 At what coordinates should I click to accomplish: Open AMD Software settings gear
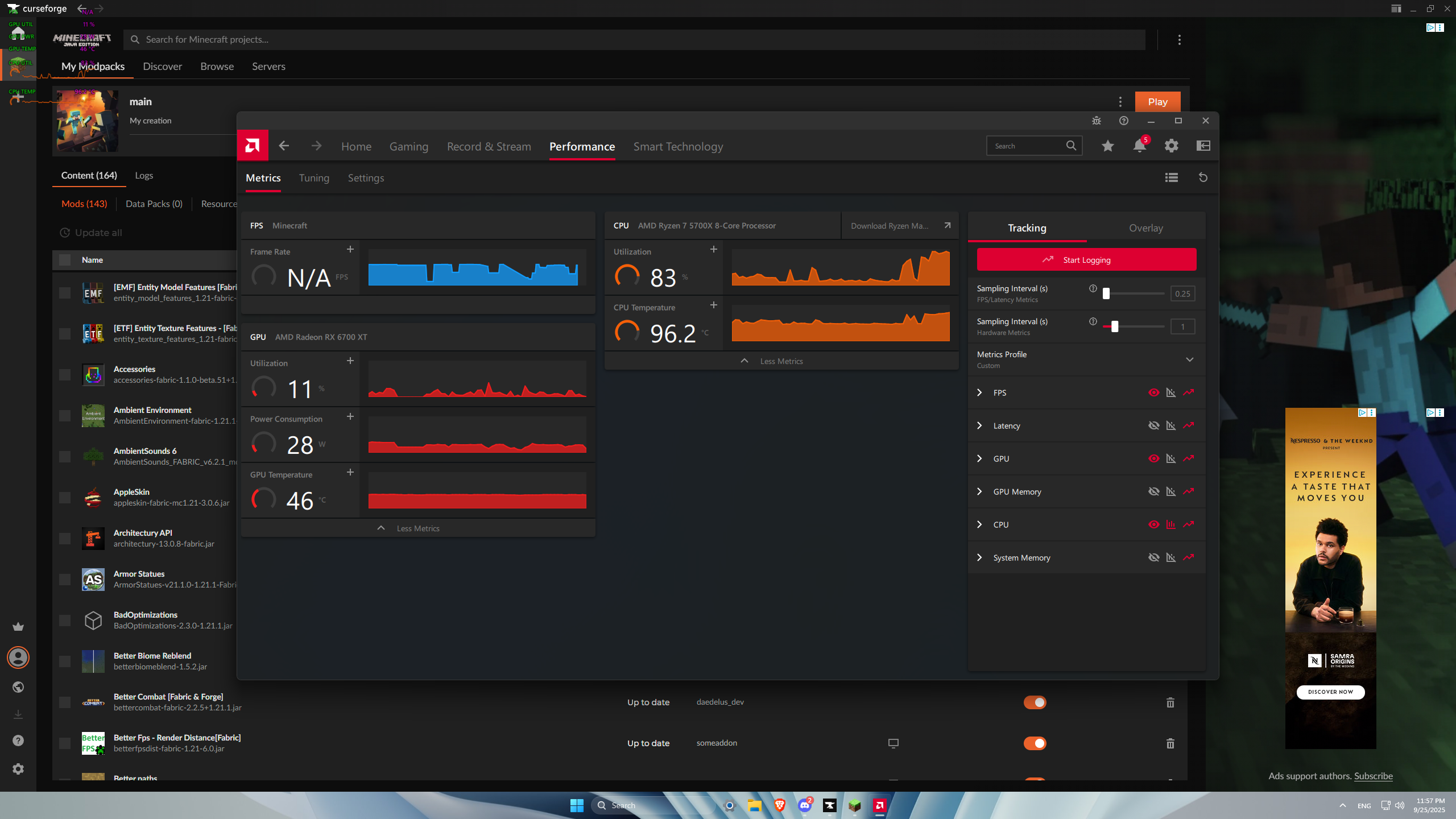1171,146
